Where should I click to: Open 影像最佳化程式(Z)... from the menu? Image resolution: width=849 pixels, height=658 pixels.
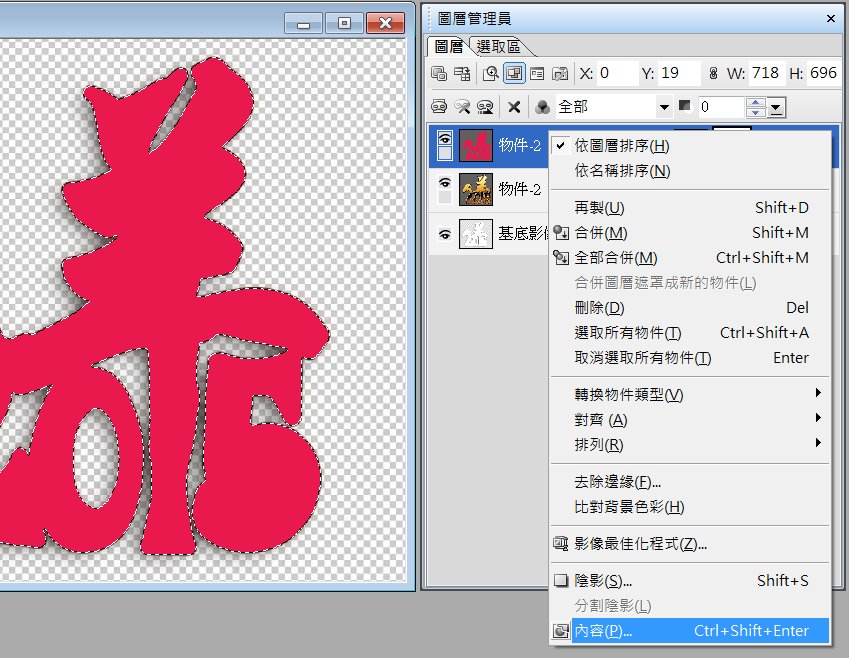tap(690, 543)
